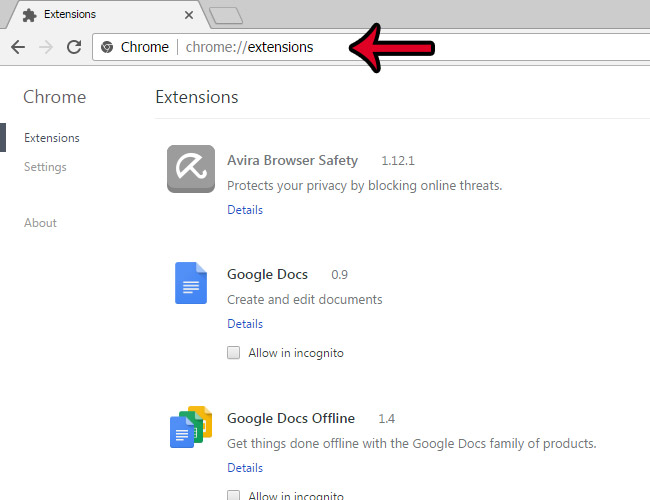The image size is (650, 500).
Task: Click the 'Create and edit documents' description
Action: point(304,299)
